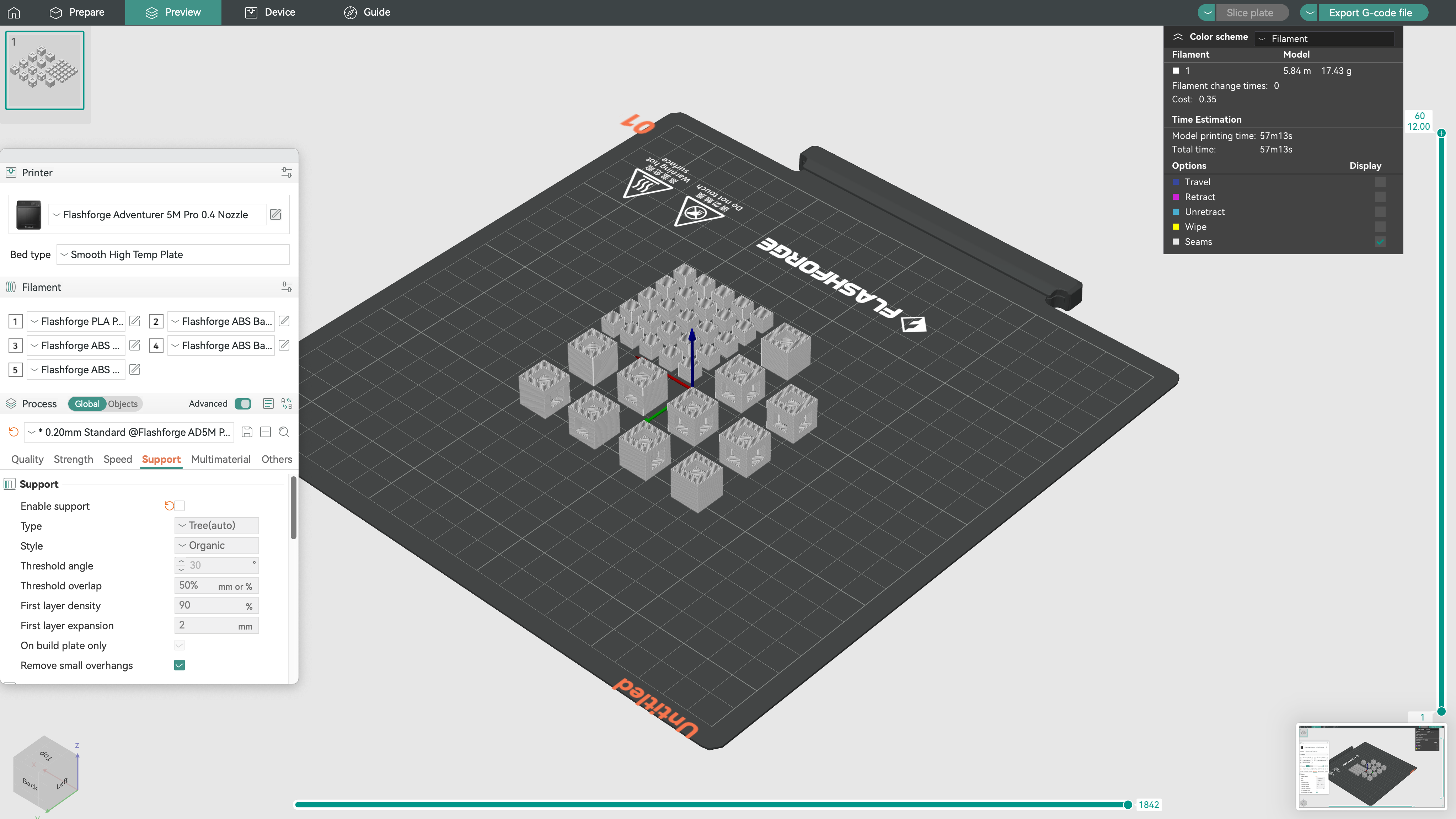Click the plus at layer slider top
Screen dimensions: 1456x819
coord(1441,133)
